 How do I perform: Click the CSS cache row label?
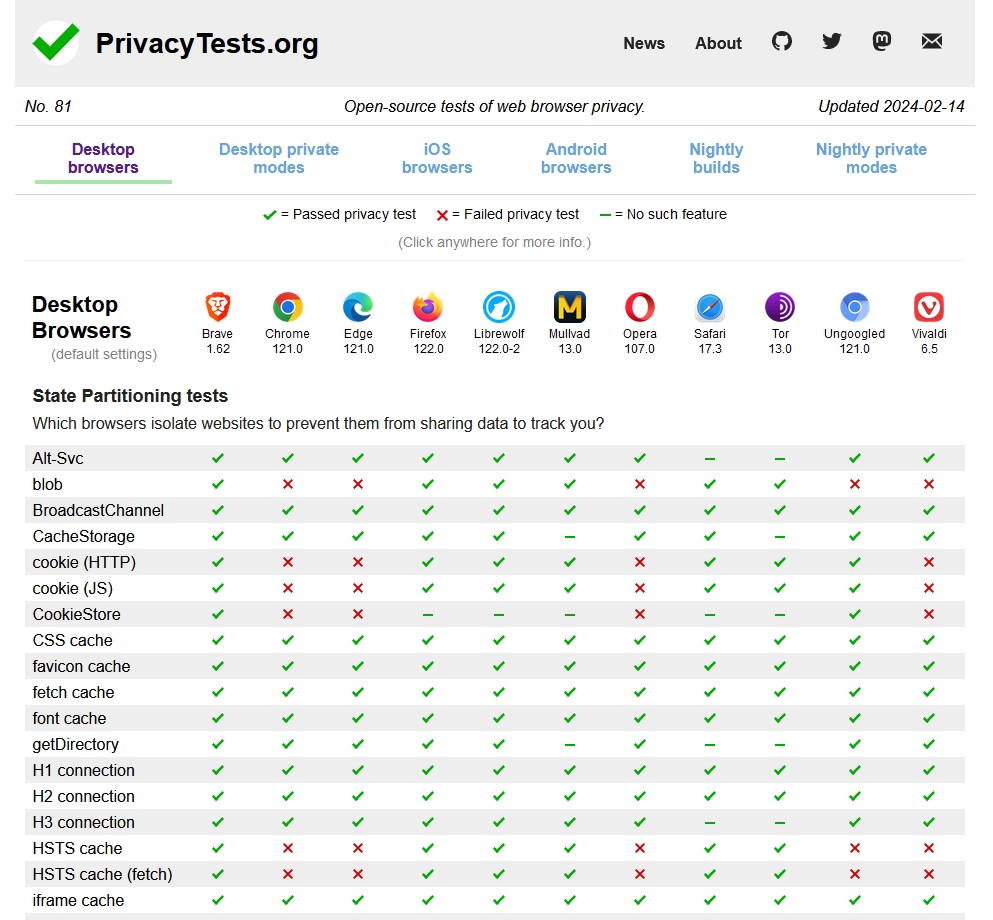click(73, 640)
